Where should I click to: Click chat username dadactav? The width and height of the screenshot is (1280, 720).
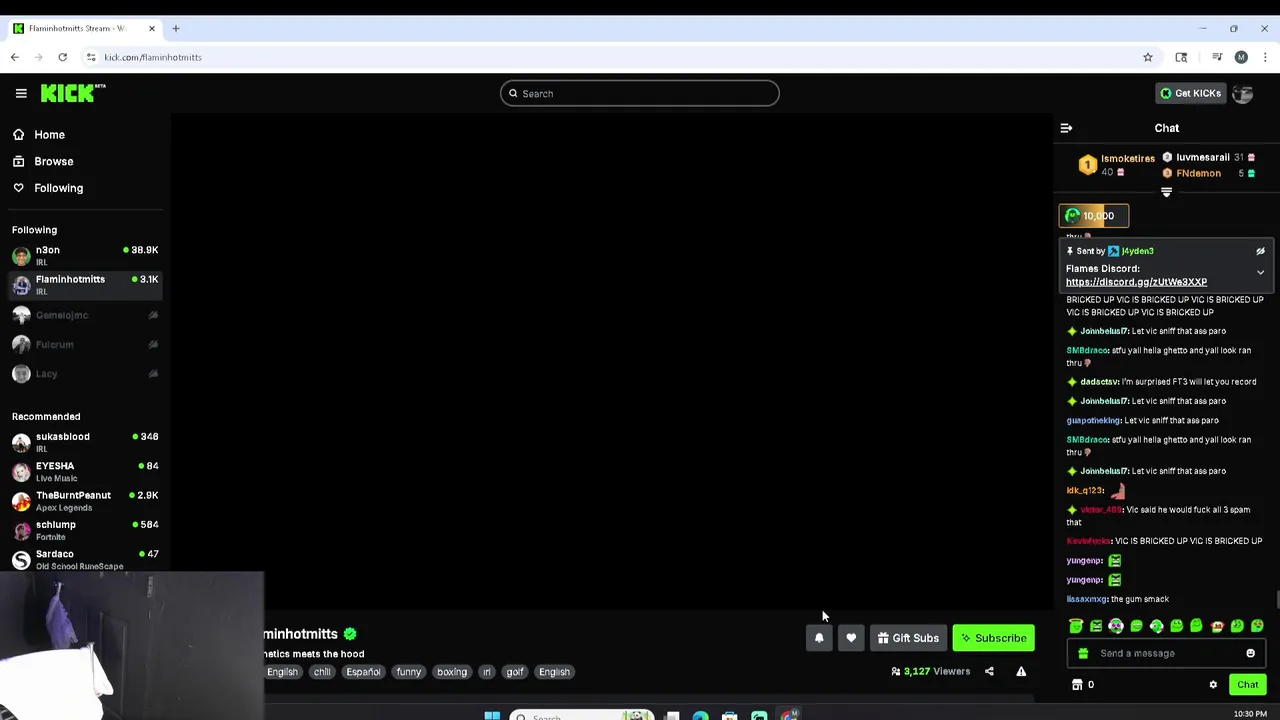click(1099, 382)
